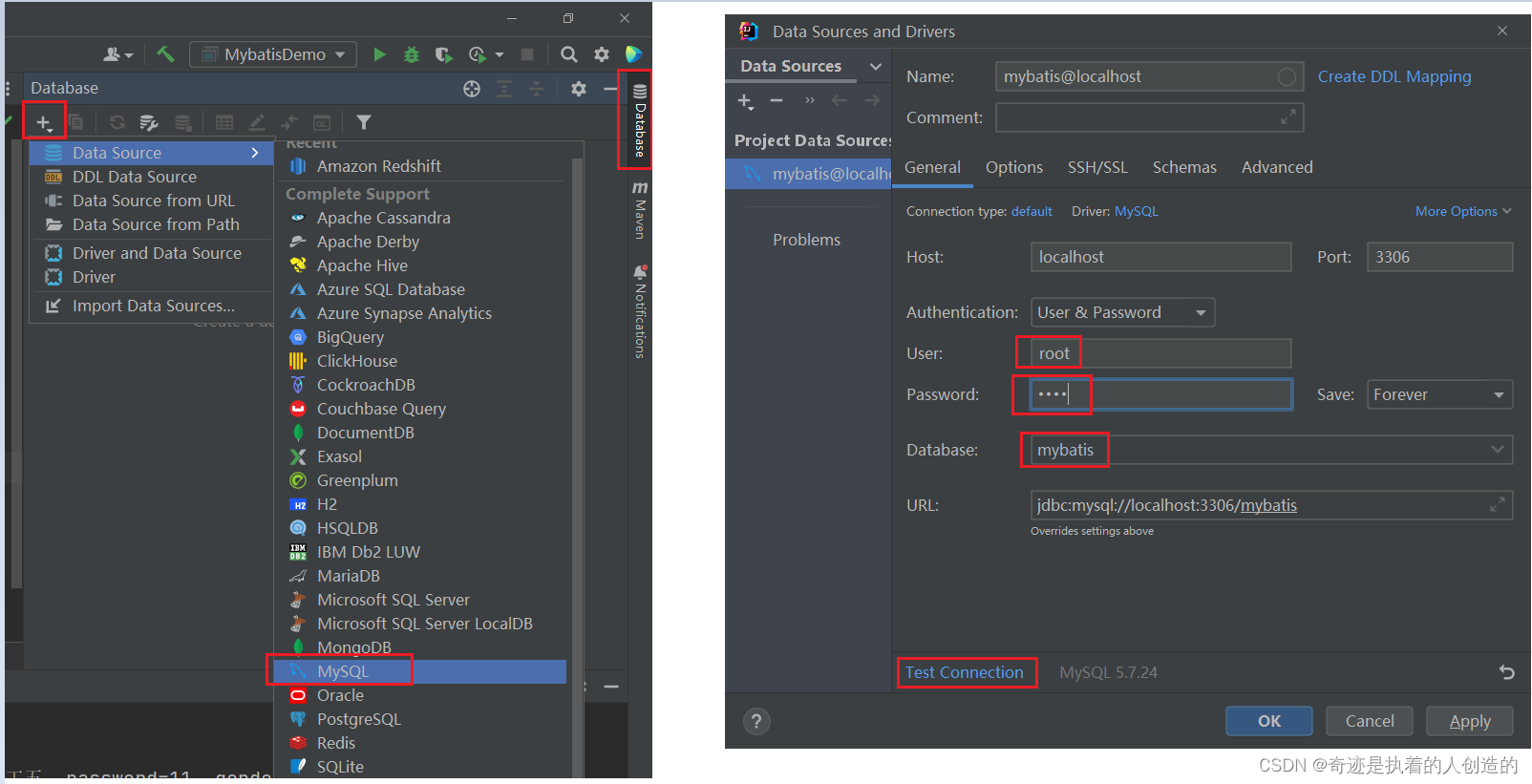Expand the More Options dropdown
Viewport: 1532px width, 784px height.
coord(1463,211)
